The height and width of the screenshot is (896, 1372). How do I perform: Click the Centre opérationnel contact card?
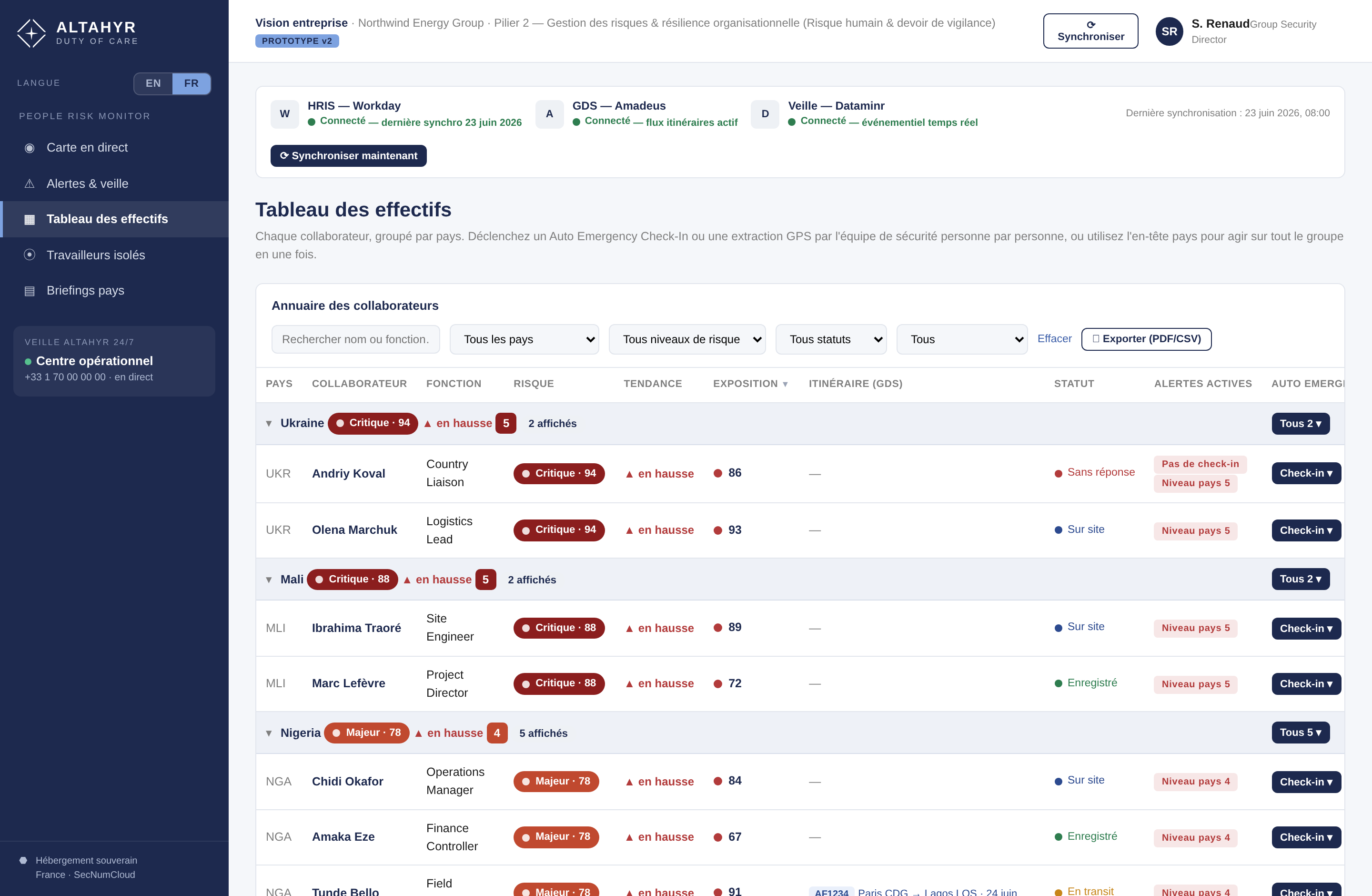[x=114, y=362]
